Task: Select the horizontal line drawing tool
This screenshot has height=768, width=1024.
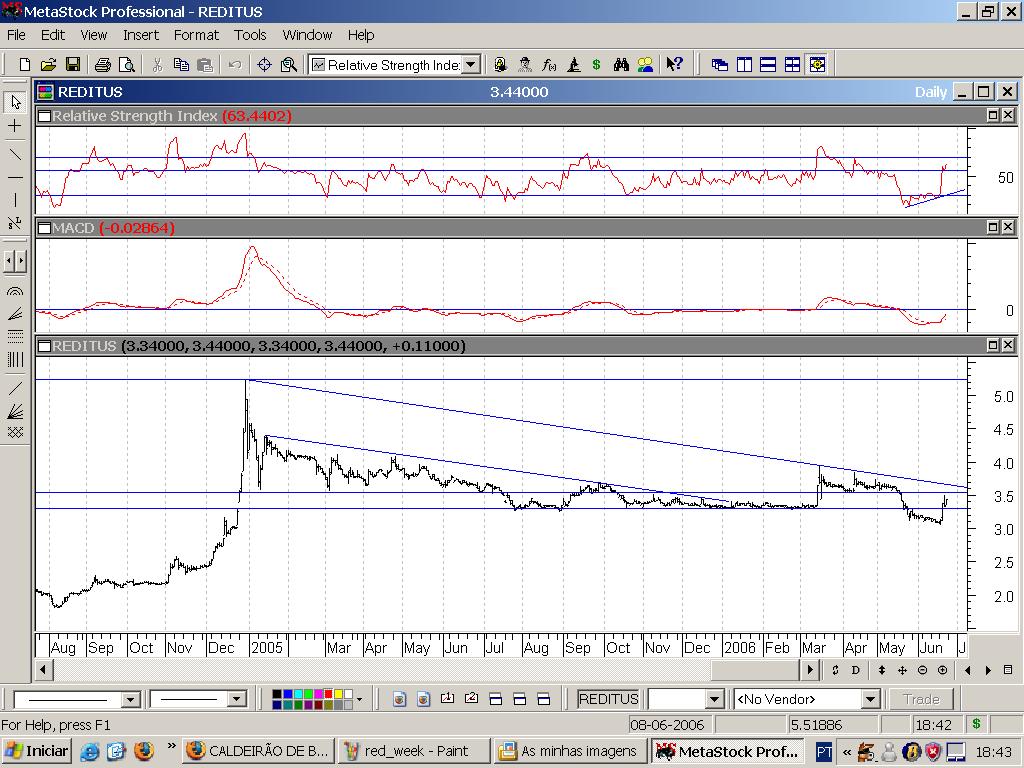Action: pyautogui.click(x=15, y=177)
